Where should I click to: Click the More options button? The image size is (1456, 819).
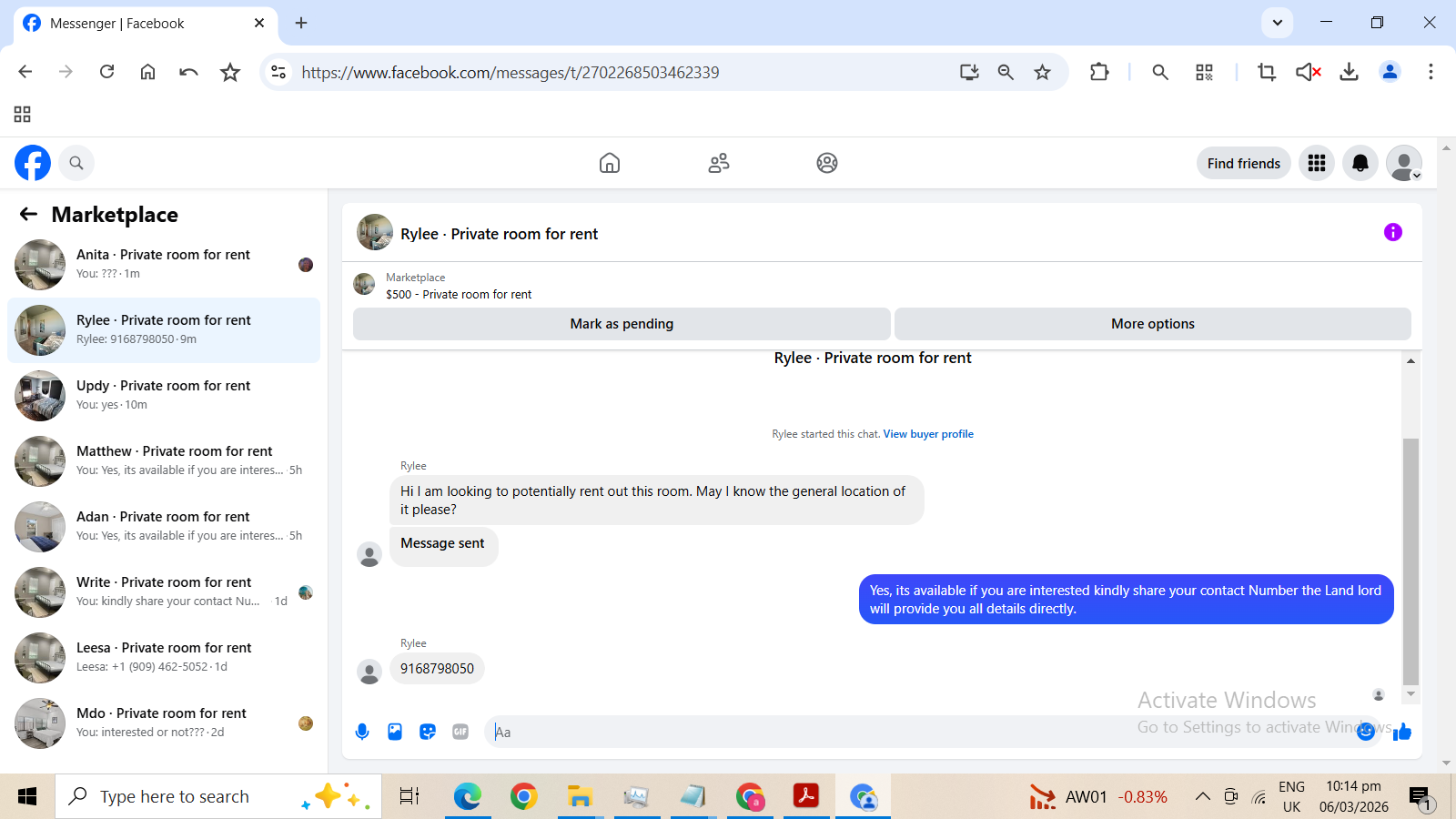click(1153, 324)
